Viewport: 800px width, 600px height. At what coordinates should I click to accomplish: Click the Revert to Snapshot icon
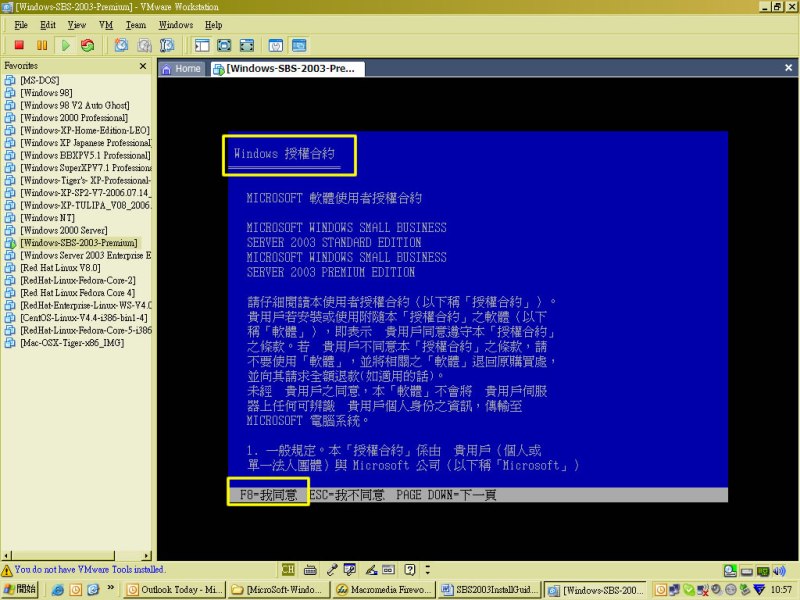point(144,45)
